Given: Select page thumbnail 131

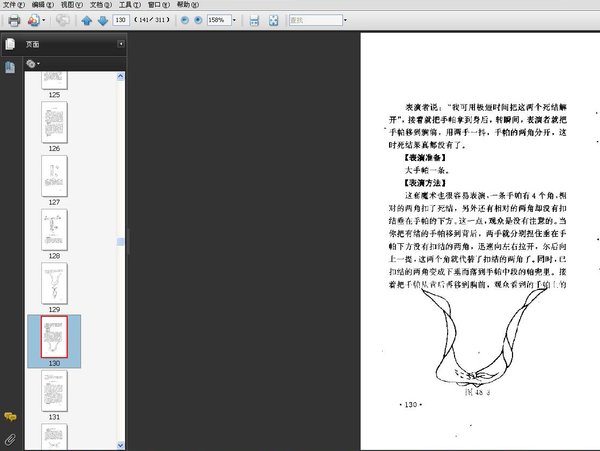Looking at the screenshot, I should pyautogui.click(x=54, y=391).
